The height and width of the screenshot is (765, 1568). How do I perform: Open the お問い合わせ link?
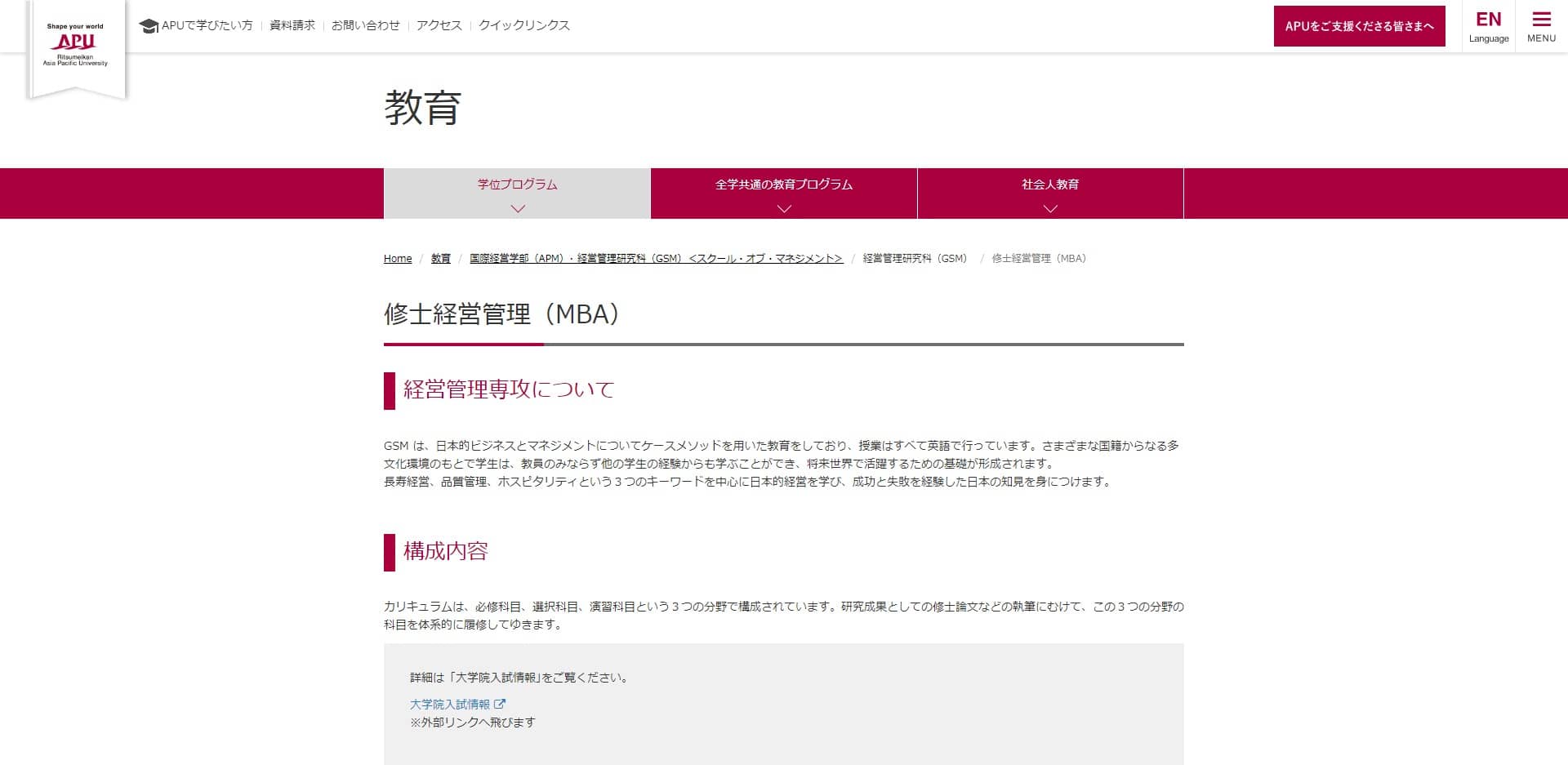365,25
